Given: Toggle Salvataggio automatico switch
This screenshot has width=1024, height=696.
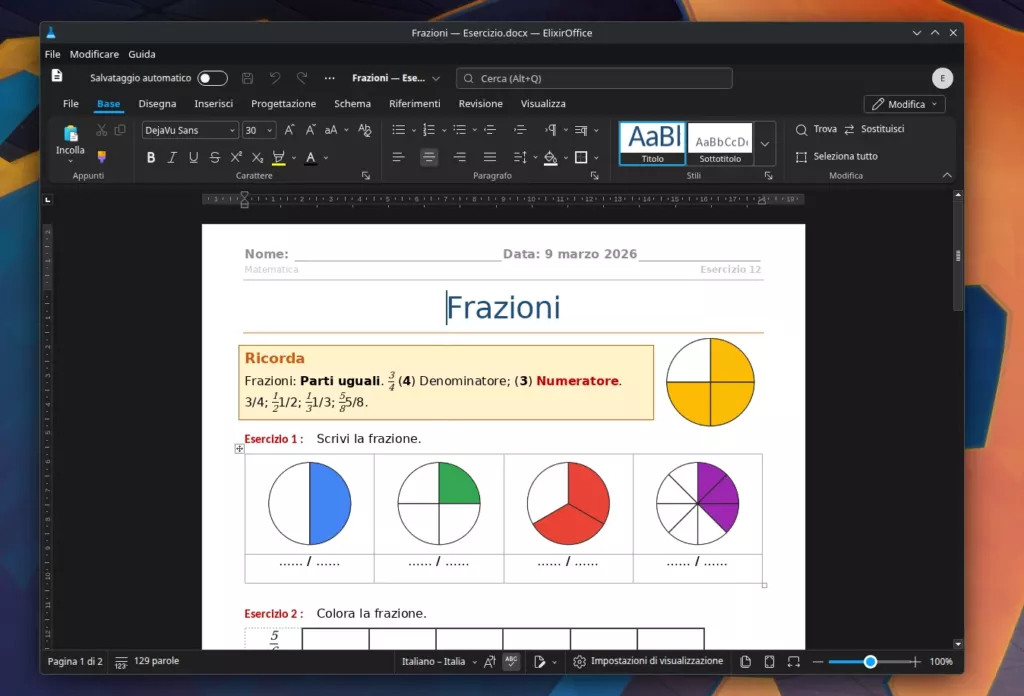Looking at the screenshot, I should 212,78.
